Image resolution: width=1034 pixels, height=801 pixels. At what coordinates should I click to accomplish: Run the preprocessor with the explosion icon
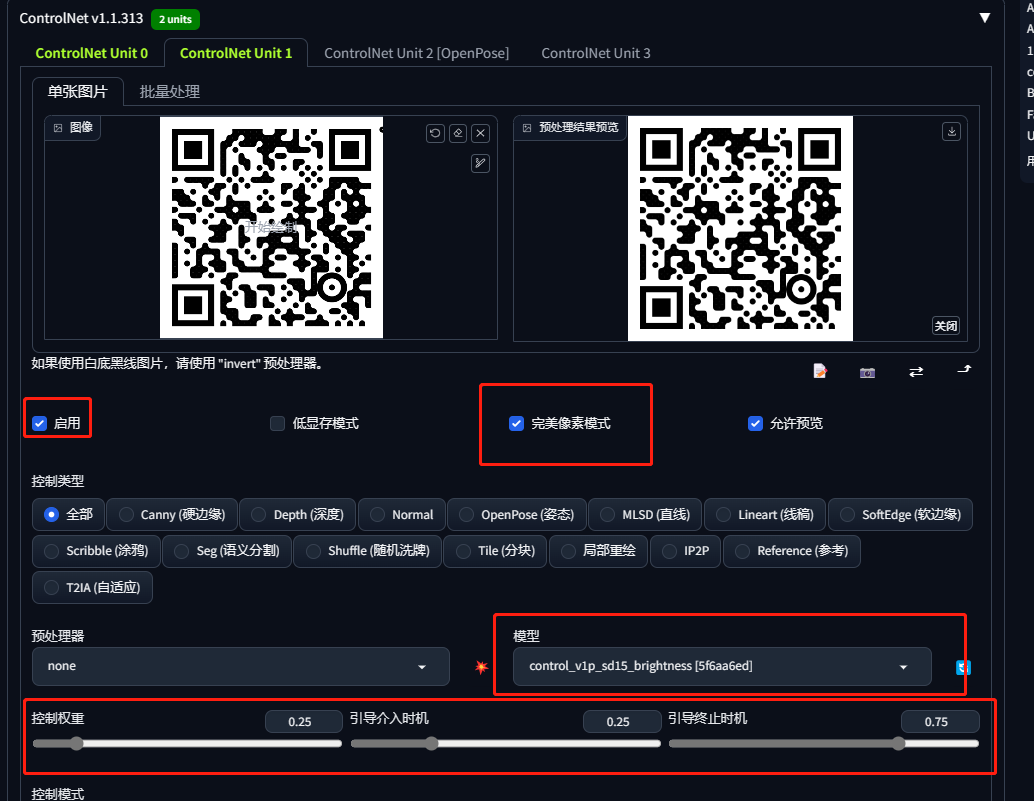click(x=481, y=667)
